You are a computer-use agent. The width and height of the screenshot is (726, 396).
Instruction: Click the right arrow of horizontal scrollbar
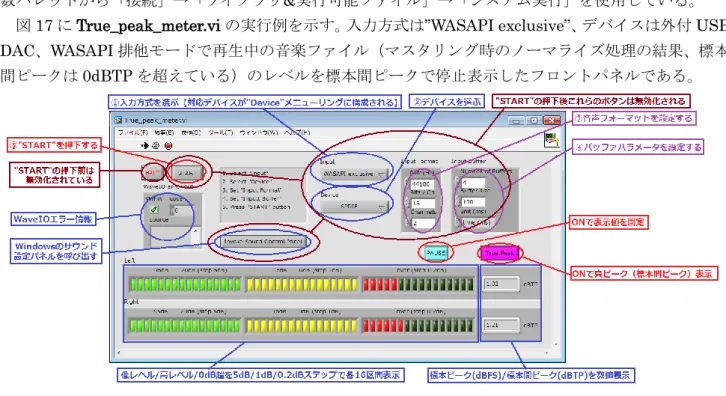[x=547, y=354]
